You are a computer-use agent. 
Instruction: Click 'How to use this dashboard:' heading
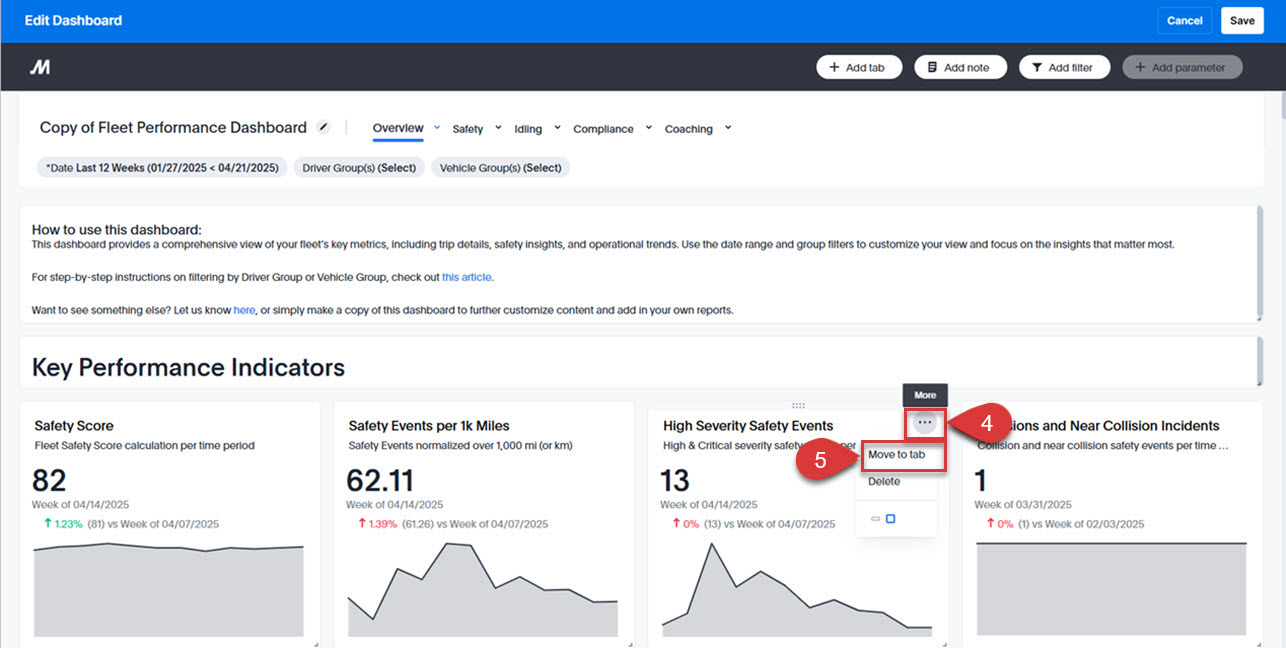116,230
